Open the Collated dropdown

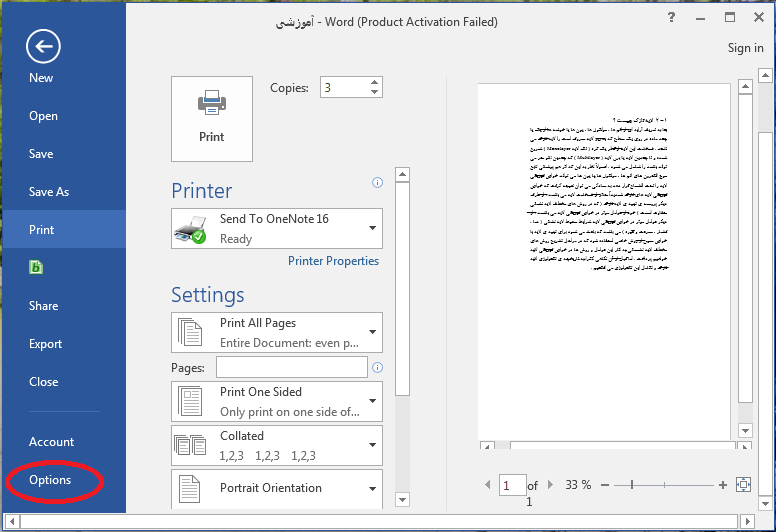pyautogui.click(x=277, y=445)
